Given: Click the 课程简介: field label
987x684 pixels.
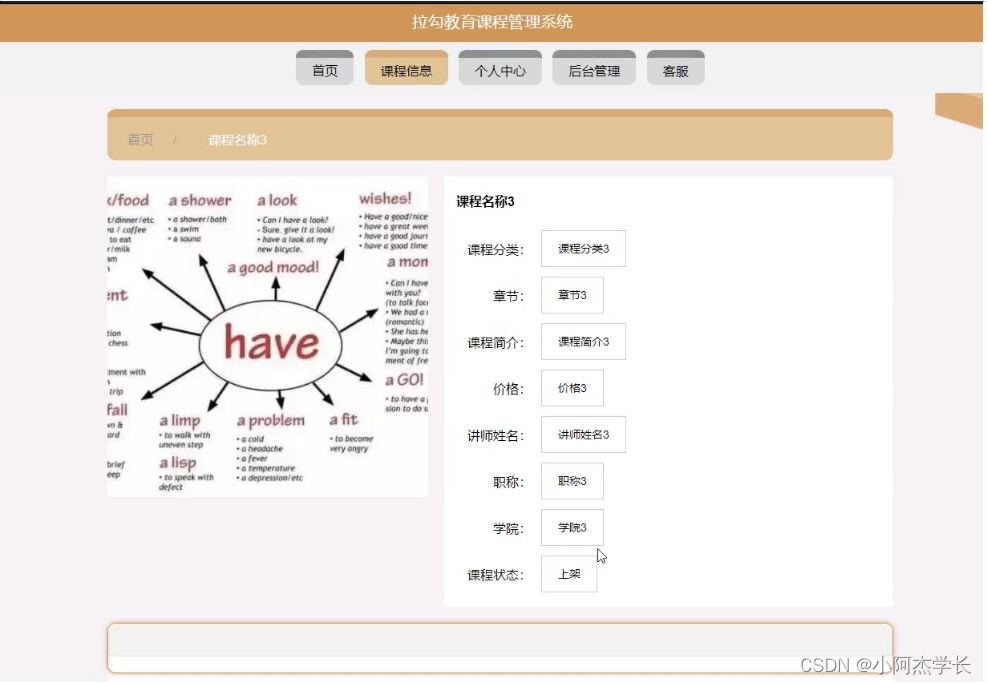Looking at the screenshot, I should click(495, 343).
